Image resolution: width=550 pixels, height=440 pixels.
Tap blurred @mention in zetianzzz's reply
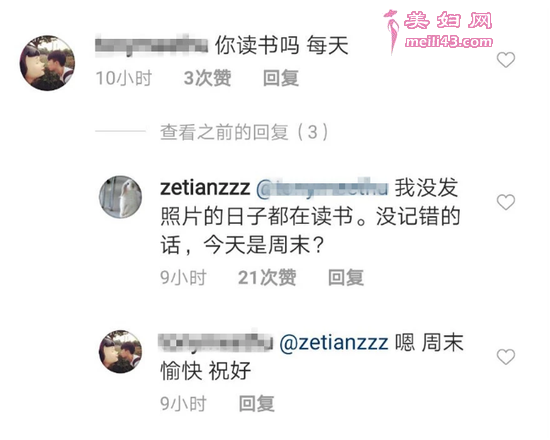(x=322, y=188)
